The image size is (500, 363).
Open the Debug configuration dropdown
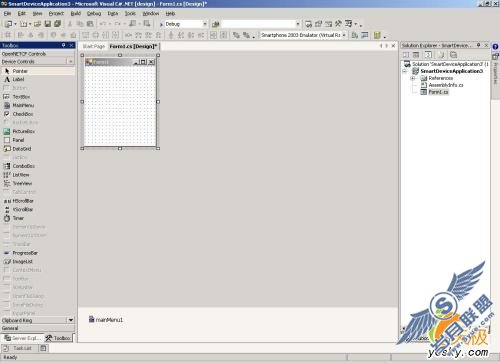tap(205, 24)
